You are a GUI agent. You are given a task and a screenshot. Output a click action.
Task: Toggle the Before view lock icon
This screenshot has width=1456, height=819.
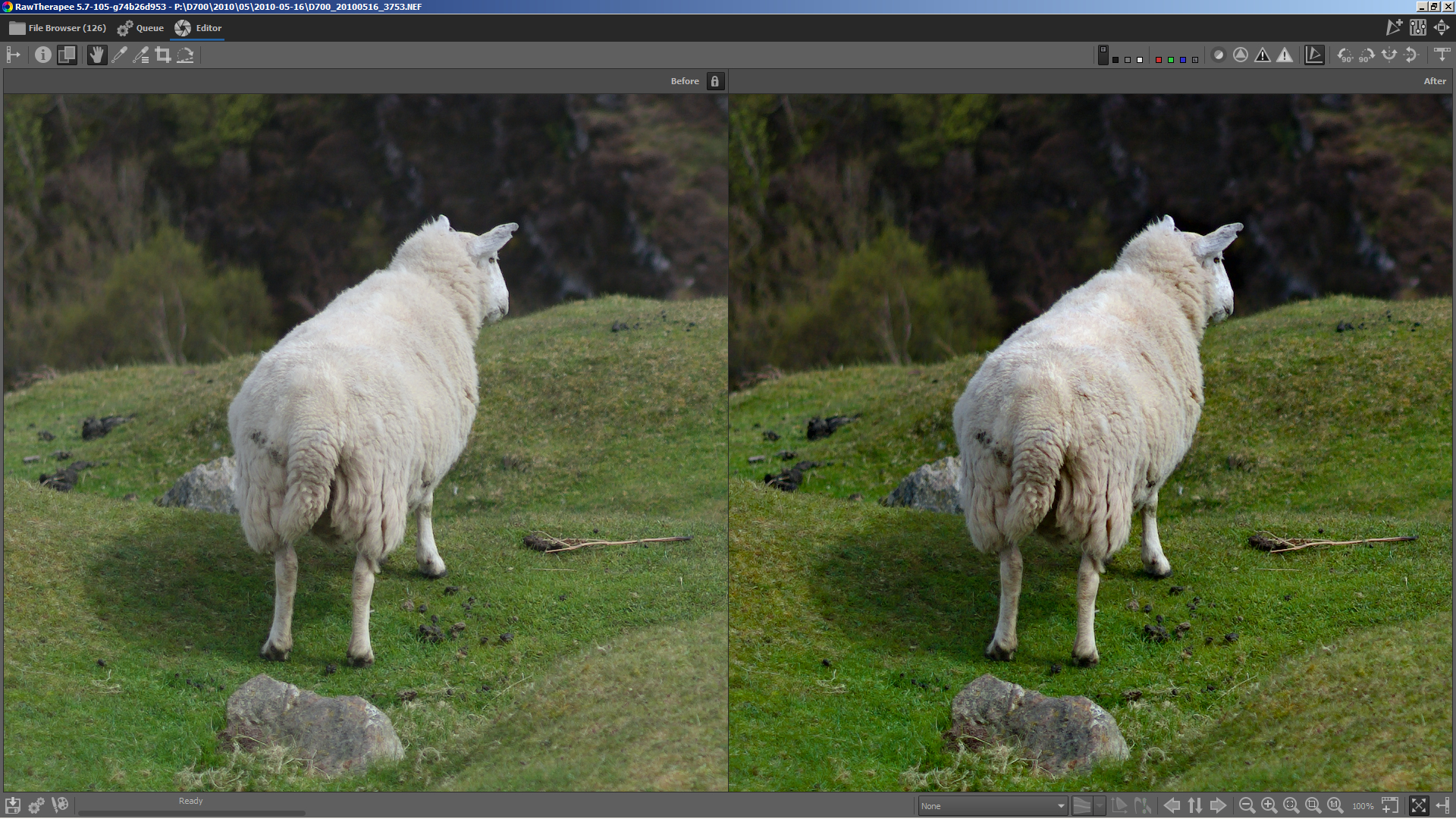[714, 81]
